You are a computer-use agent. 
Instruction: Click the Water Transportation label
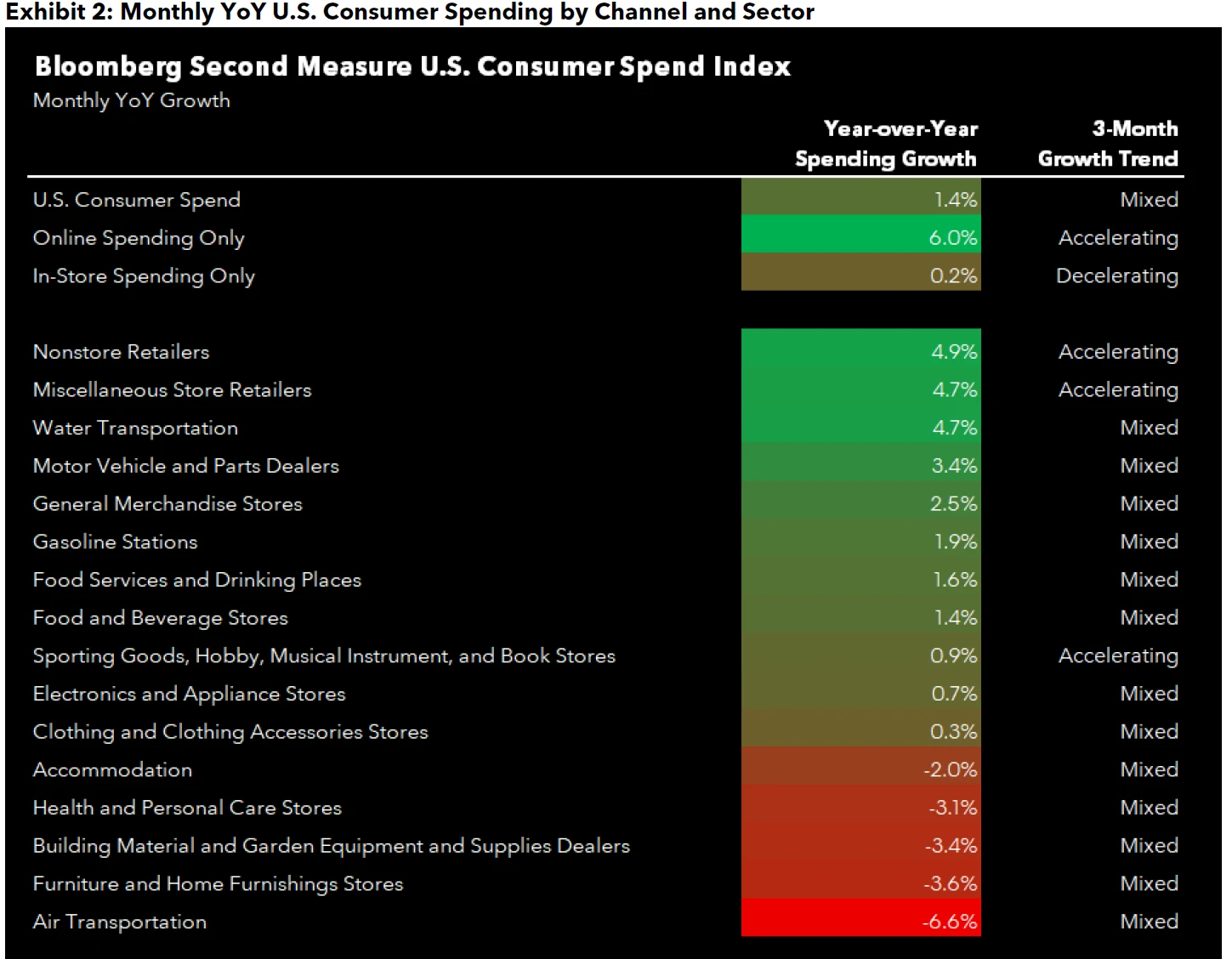[x=134, y=428]
